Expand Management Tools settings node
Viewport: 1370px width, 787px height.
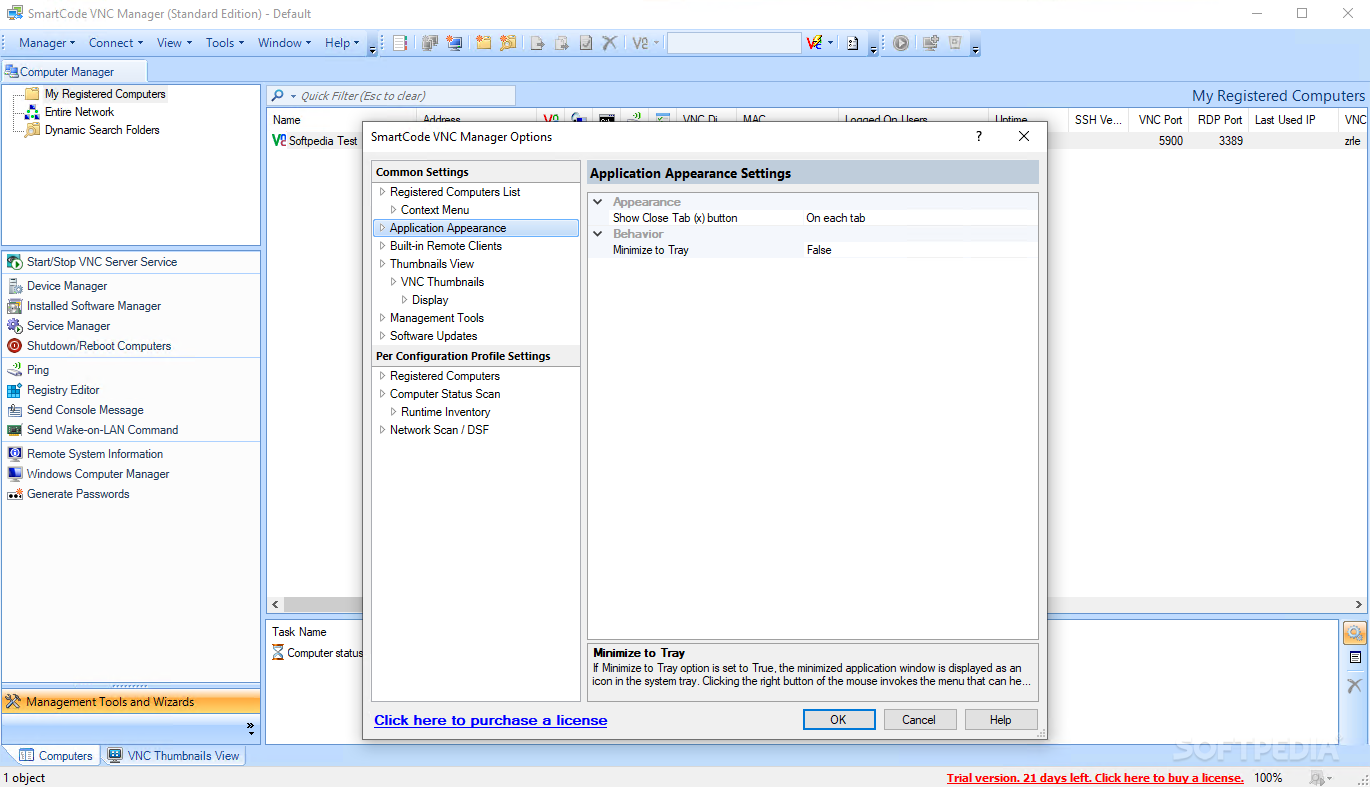click(382, 318)
